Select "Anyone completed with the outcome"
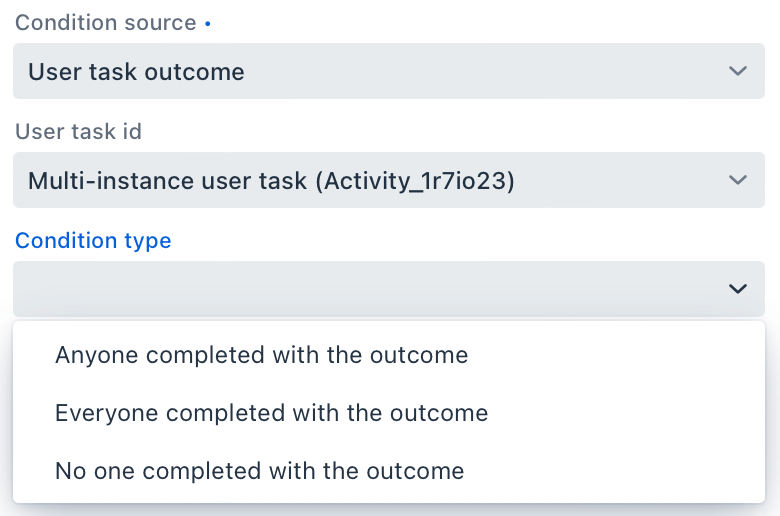 click(x=261, y=355)
